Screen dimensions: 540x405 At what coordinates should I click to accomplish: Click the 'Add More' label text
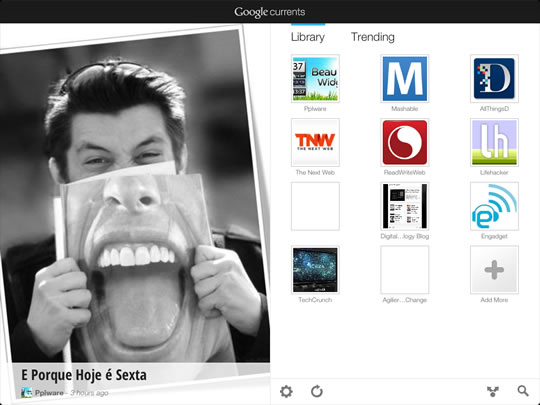[494, 300]
